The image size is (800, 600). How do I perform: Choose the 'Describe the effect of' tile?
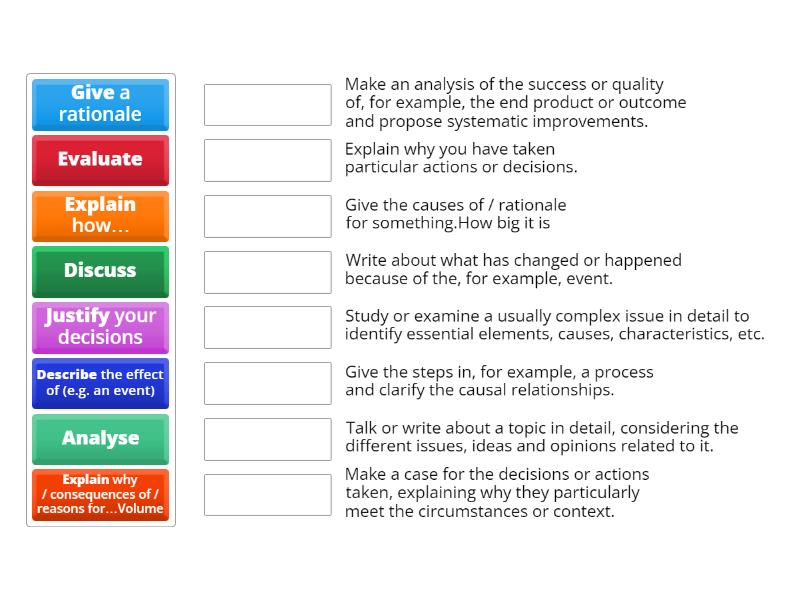(x=100, y=383)
